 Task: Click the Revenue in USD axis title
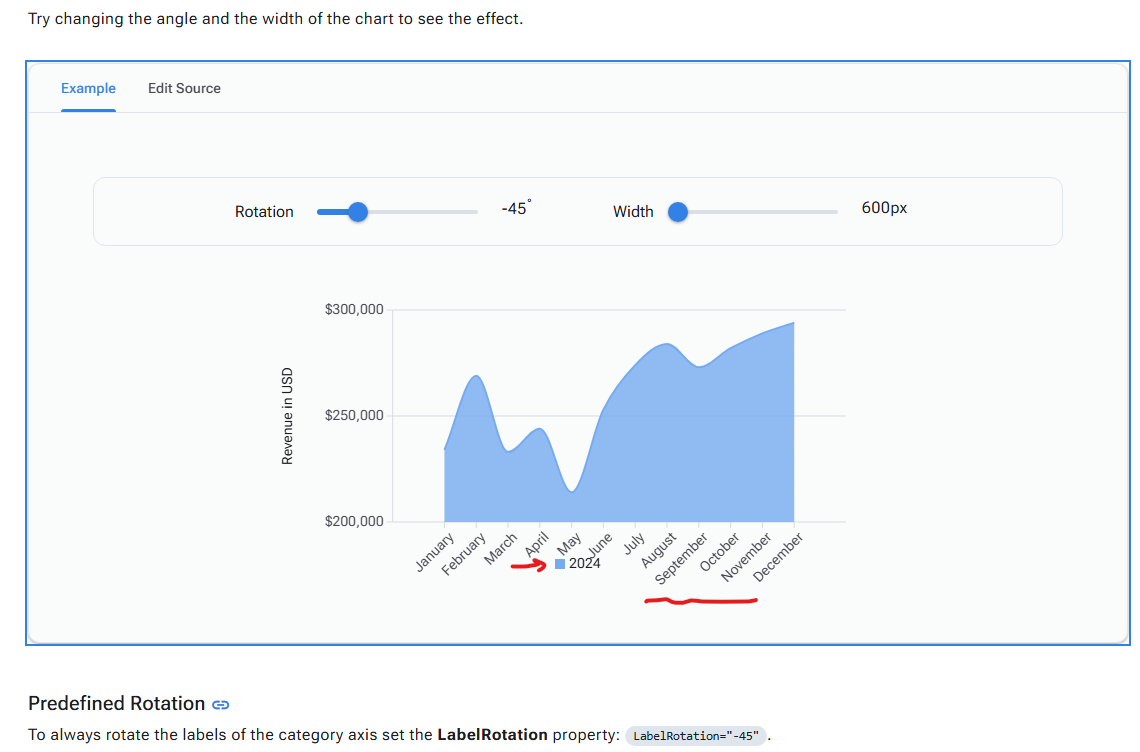click(287, 416)
